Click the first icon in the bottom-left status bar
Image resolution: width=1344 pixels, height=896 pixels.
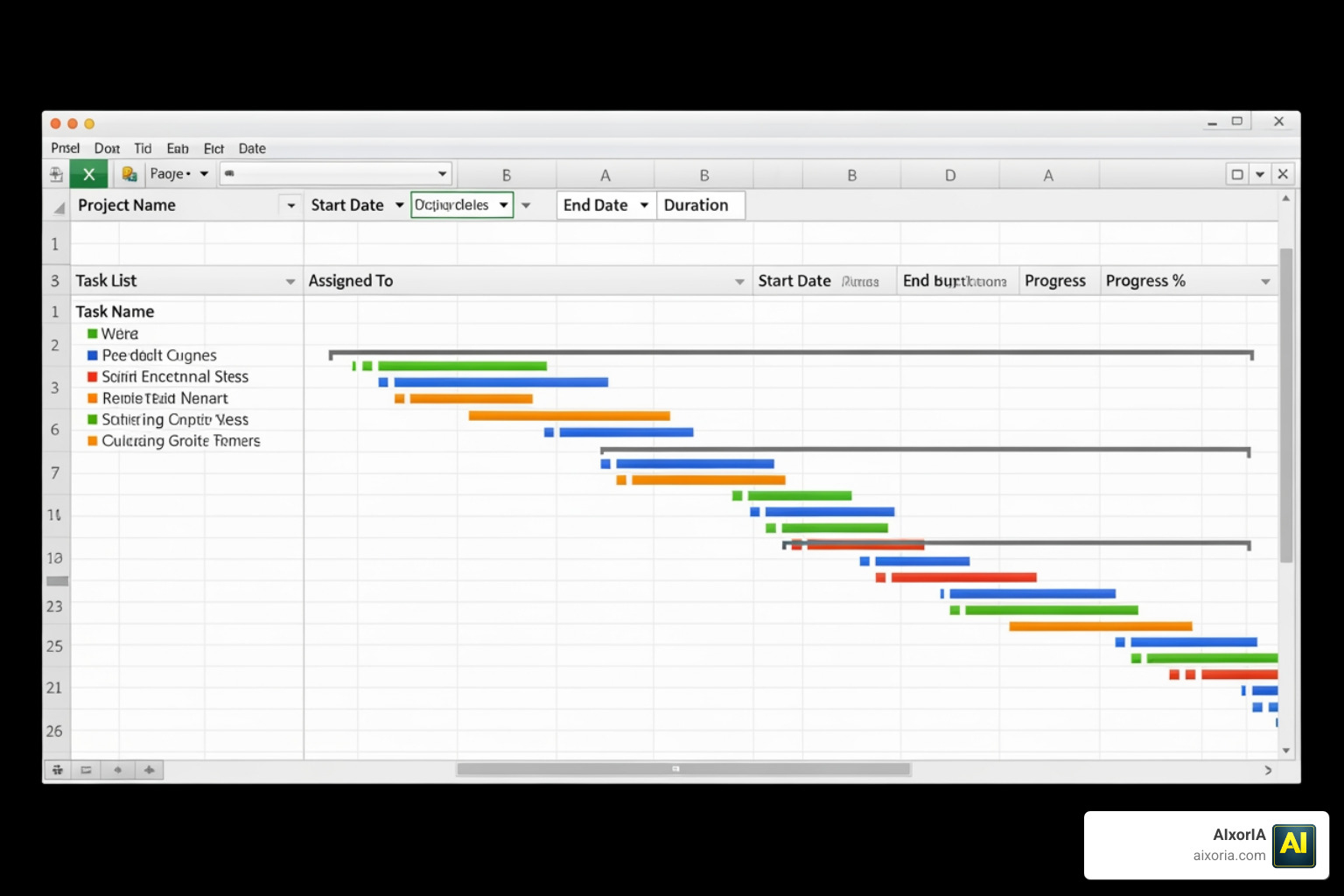coord(58,770)
